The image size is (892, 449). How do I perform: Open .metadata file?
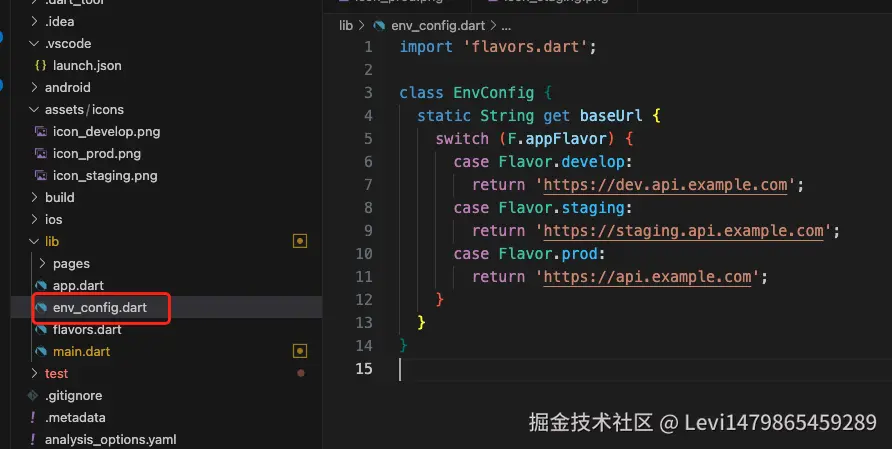(75, 418)
